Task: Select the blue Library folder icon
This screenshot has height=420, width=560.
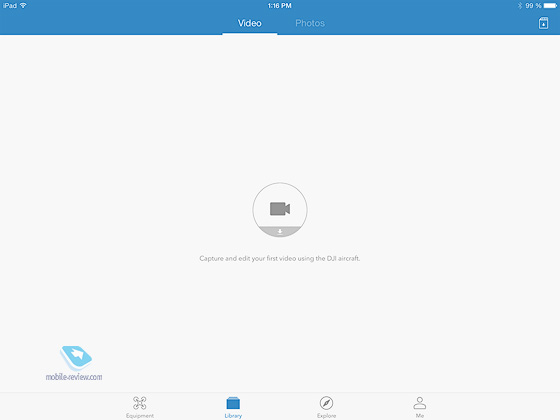Action: pyautogui.click(x=233, y=403)
